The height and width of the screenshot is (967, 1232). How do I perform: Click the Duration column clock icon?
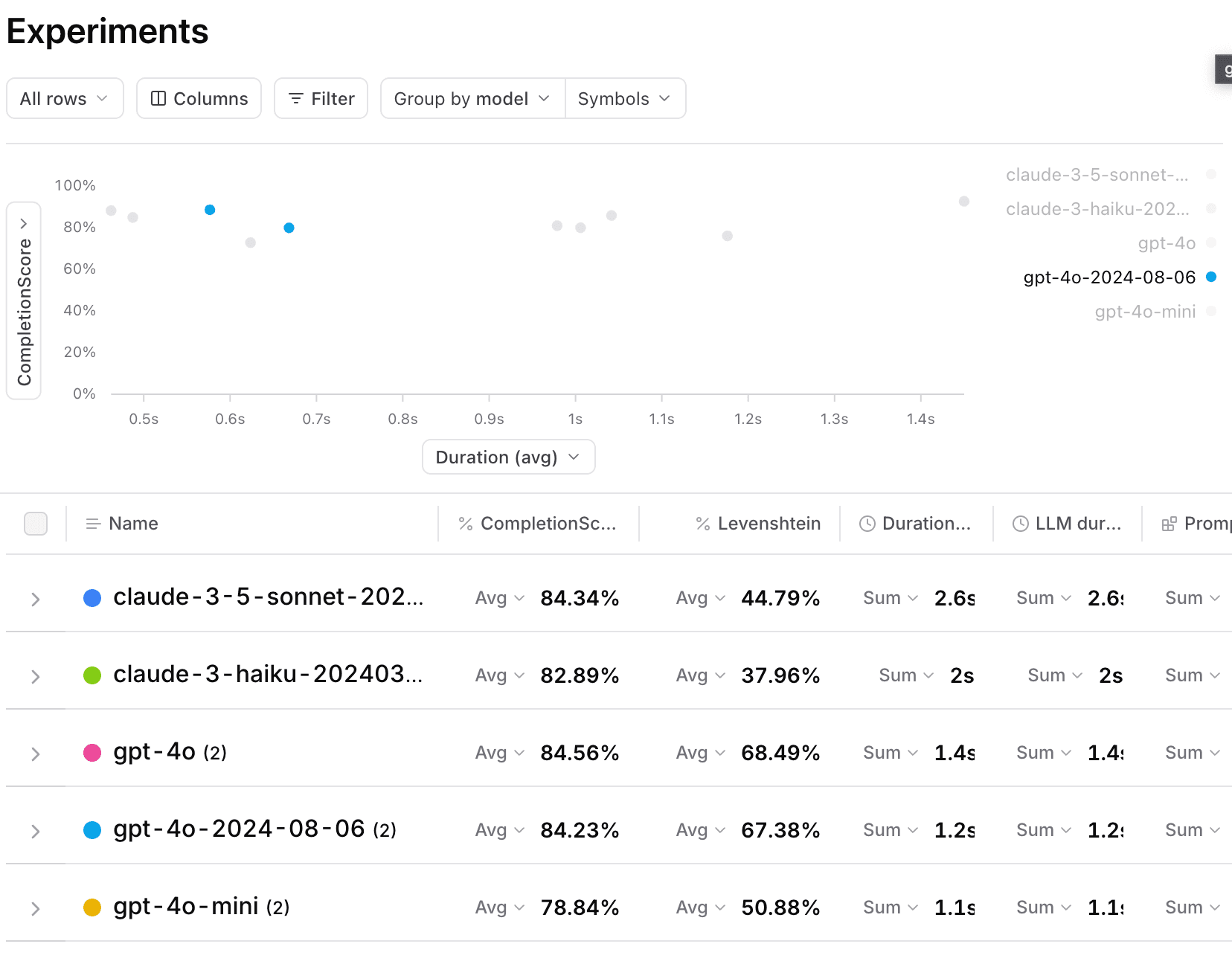[867, 524]
